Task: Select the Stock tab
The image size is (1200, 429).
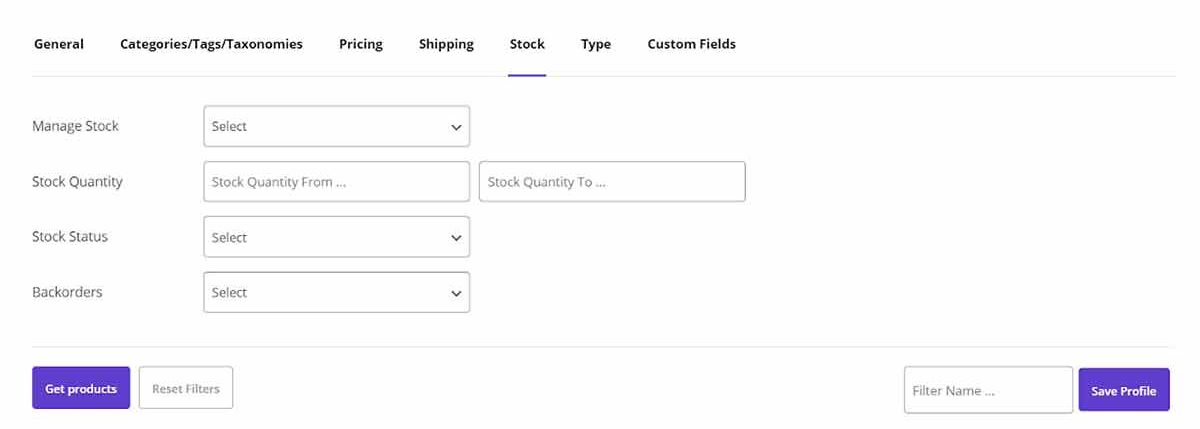Action: [527, 44]
